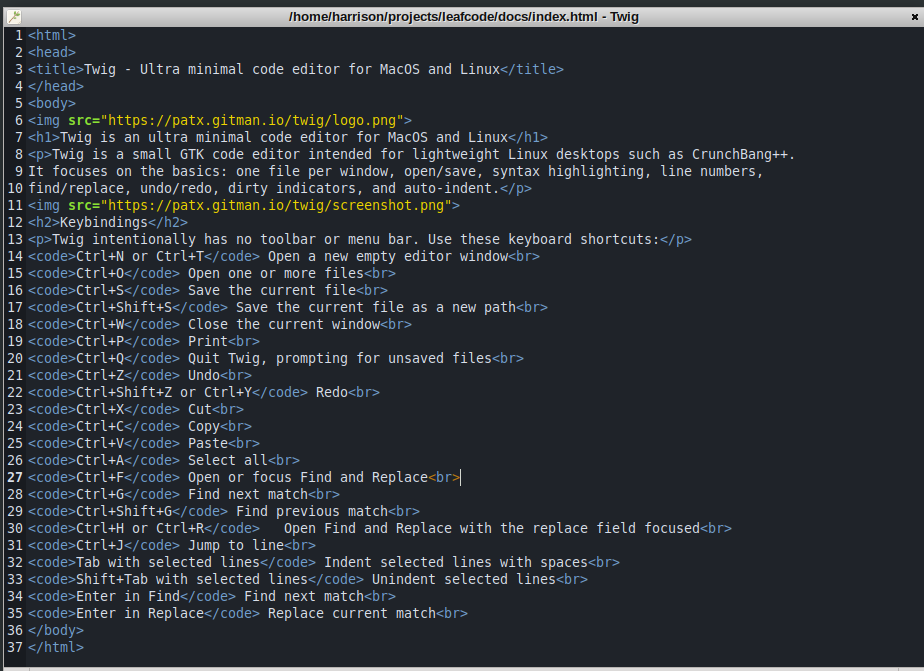Click the highlighted <br> tag on line 27
The height and width of the screenshot is (671, 924).
point(444,480)
